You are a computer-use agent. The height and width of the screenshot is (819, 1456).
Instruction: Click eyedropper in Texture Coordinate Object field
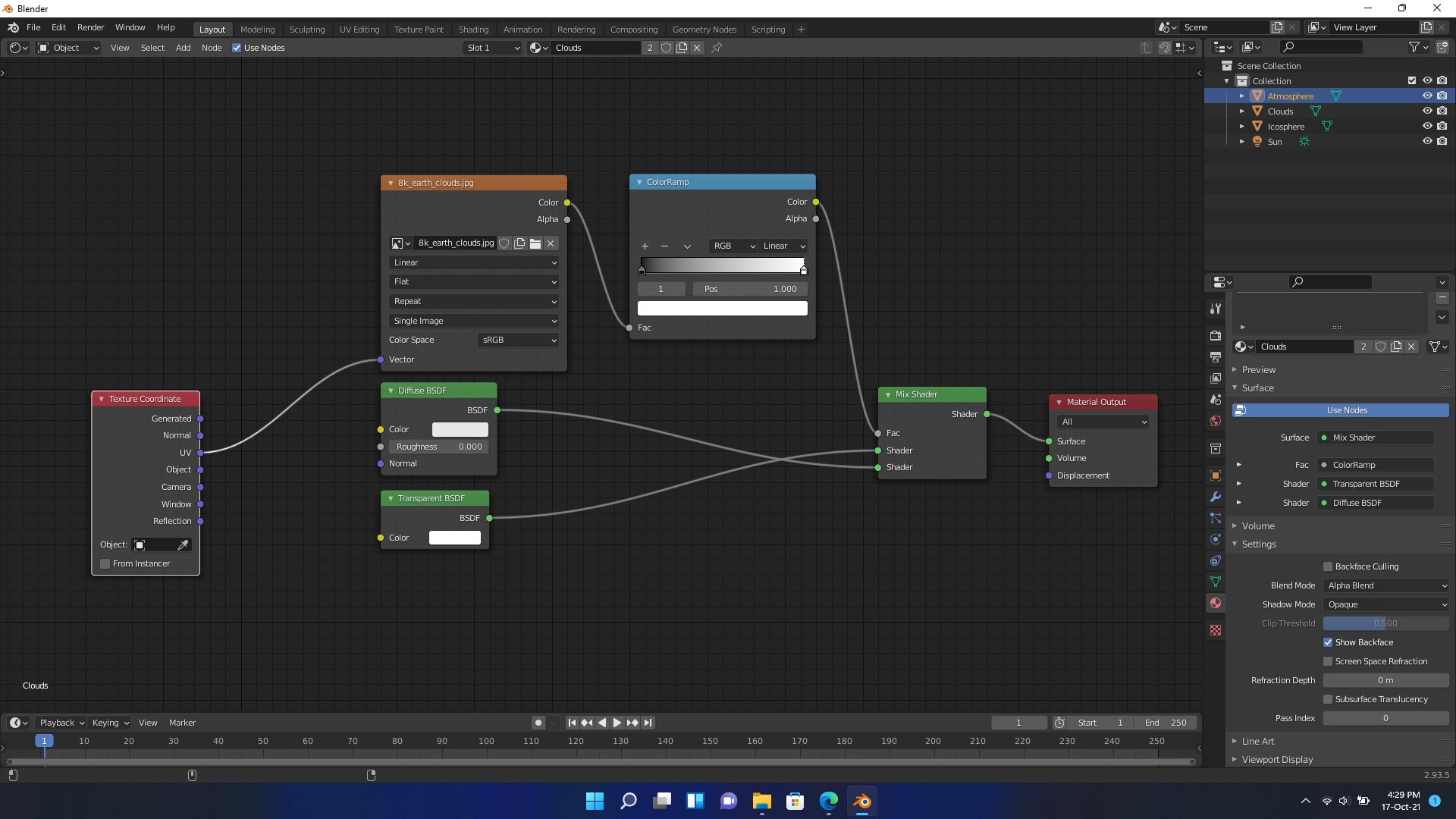coord(183,545)
